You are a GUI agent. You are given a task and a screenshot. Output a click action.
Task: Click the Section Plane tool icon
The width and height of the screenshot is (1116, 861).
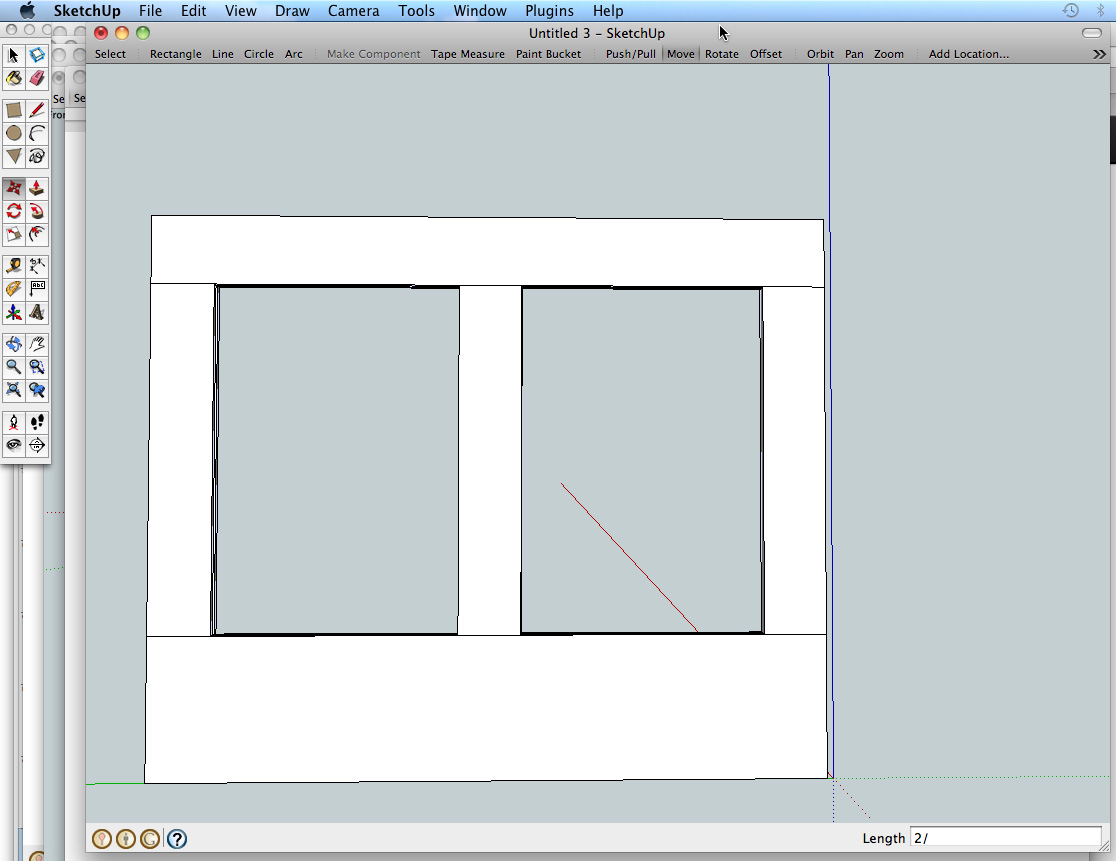[37, 445]
